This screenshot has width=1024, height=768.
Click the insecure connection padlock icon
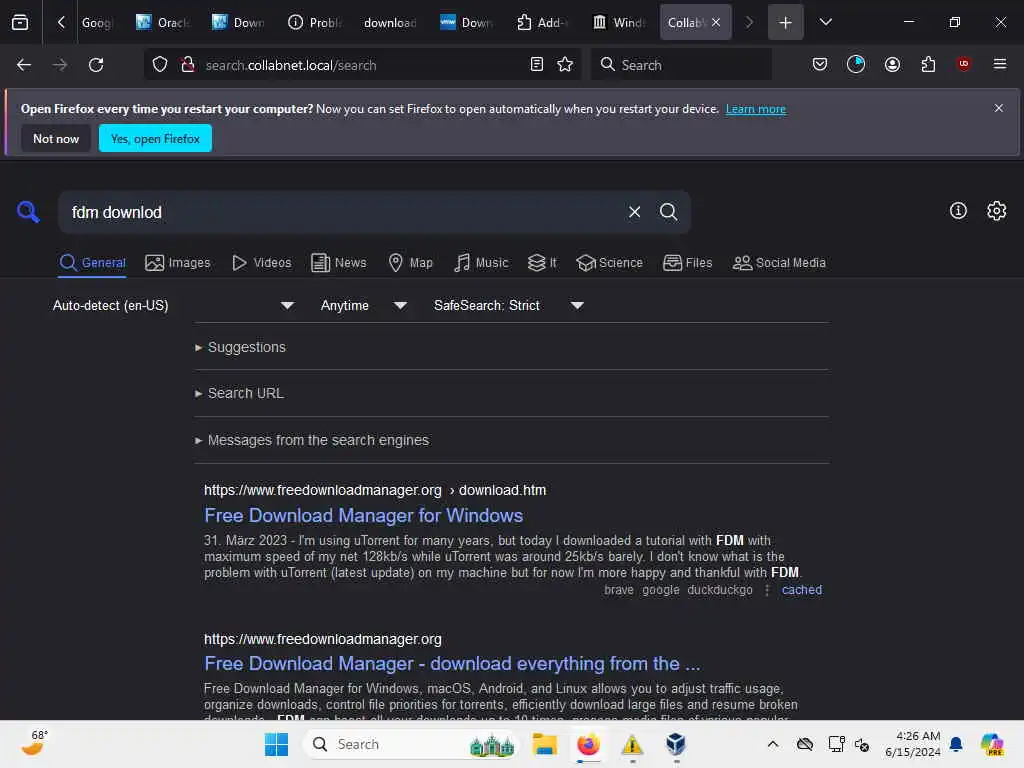188,65
